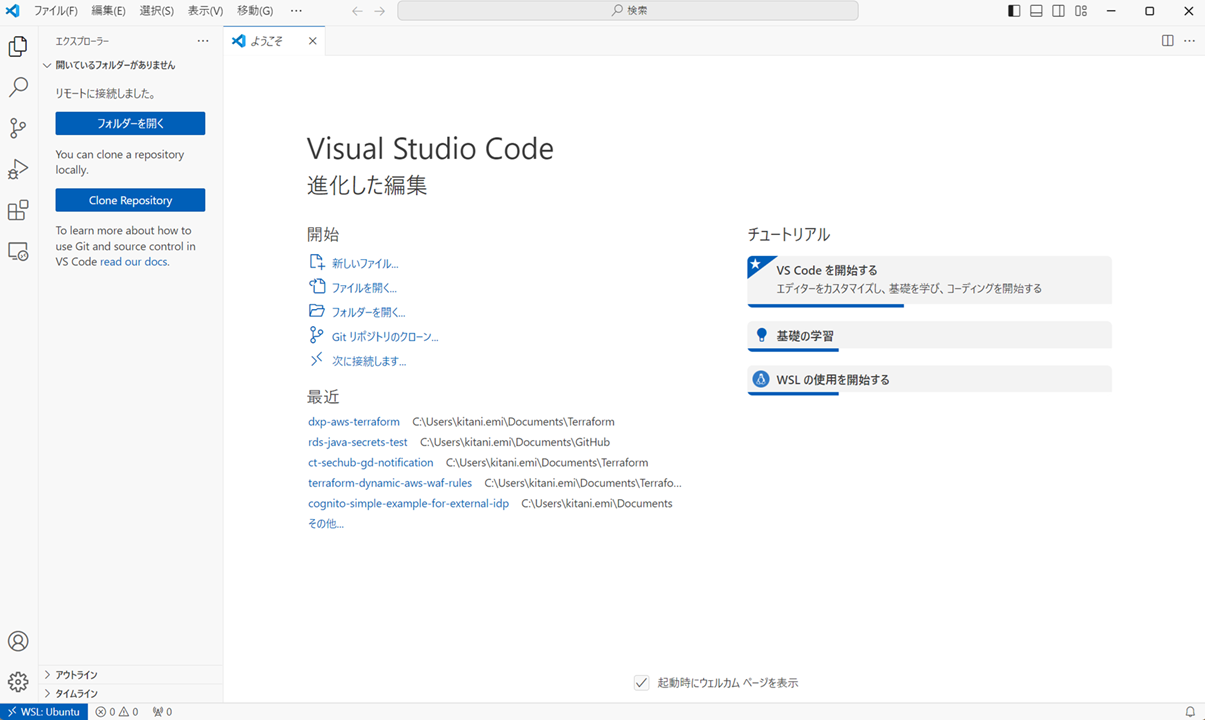Viewport: 1205px width, 720px height.
Task: Toggle secondary side bar layout icon
Action: tap(1058, 11)
